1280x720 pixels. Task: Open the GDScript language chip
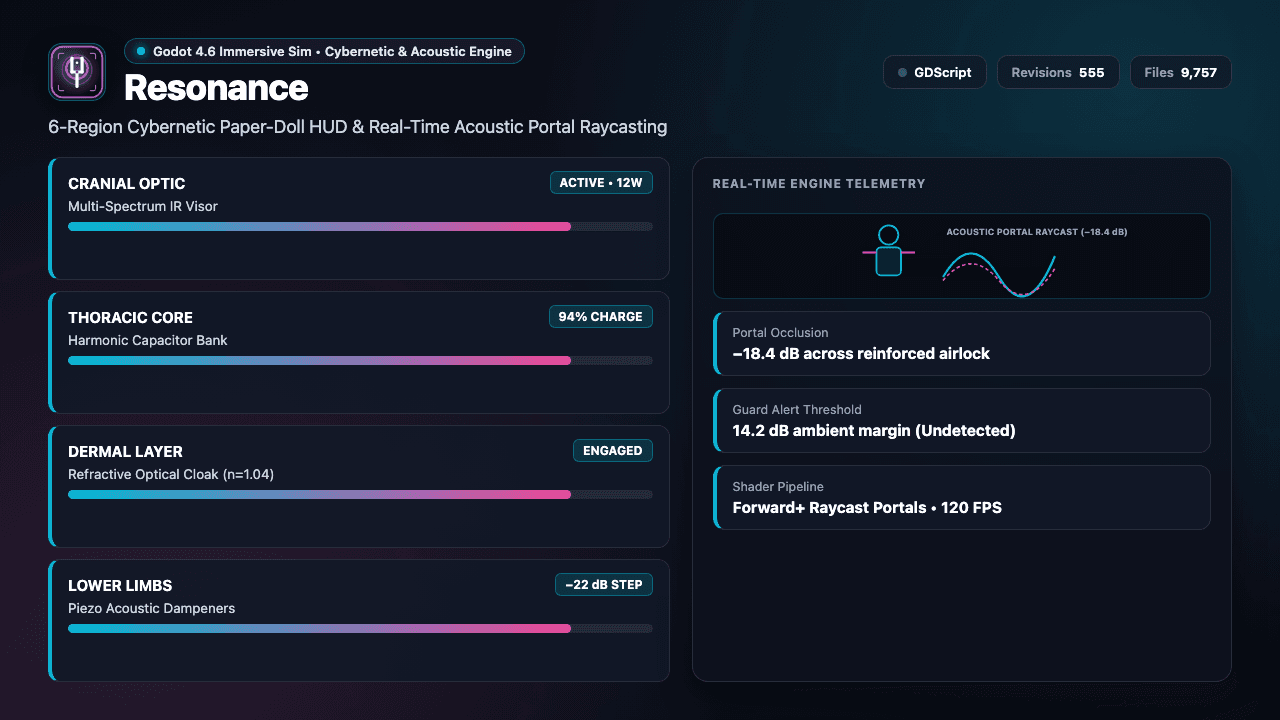point(934,73)
